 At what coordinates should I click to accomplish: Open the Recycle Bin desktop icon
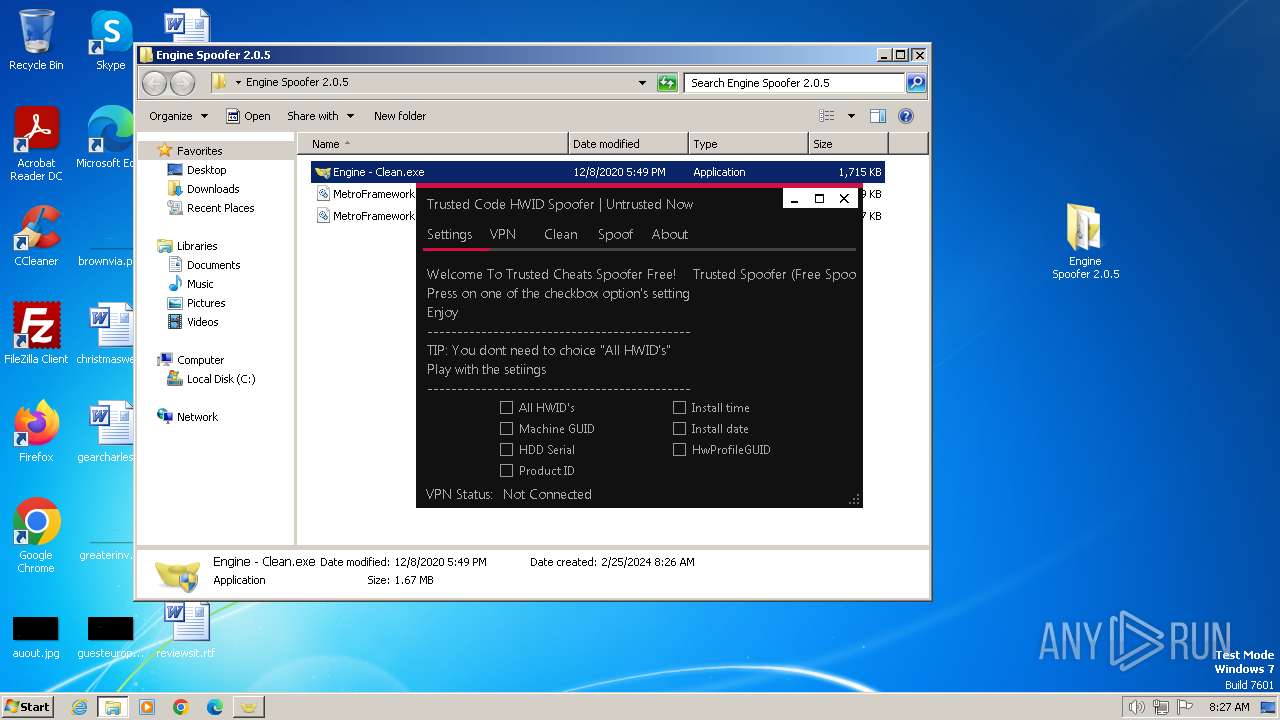click(x=36, y=40)
